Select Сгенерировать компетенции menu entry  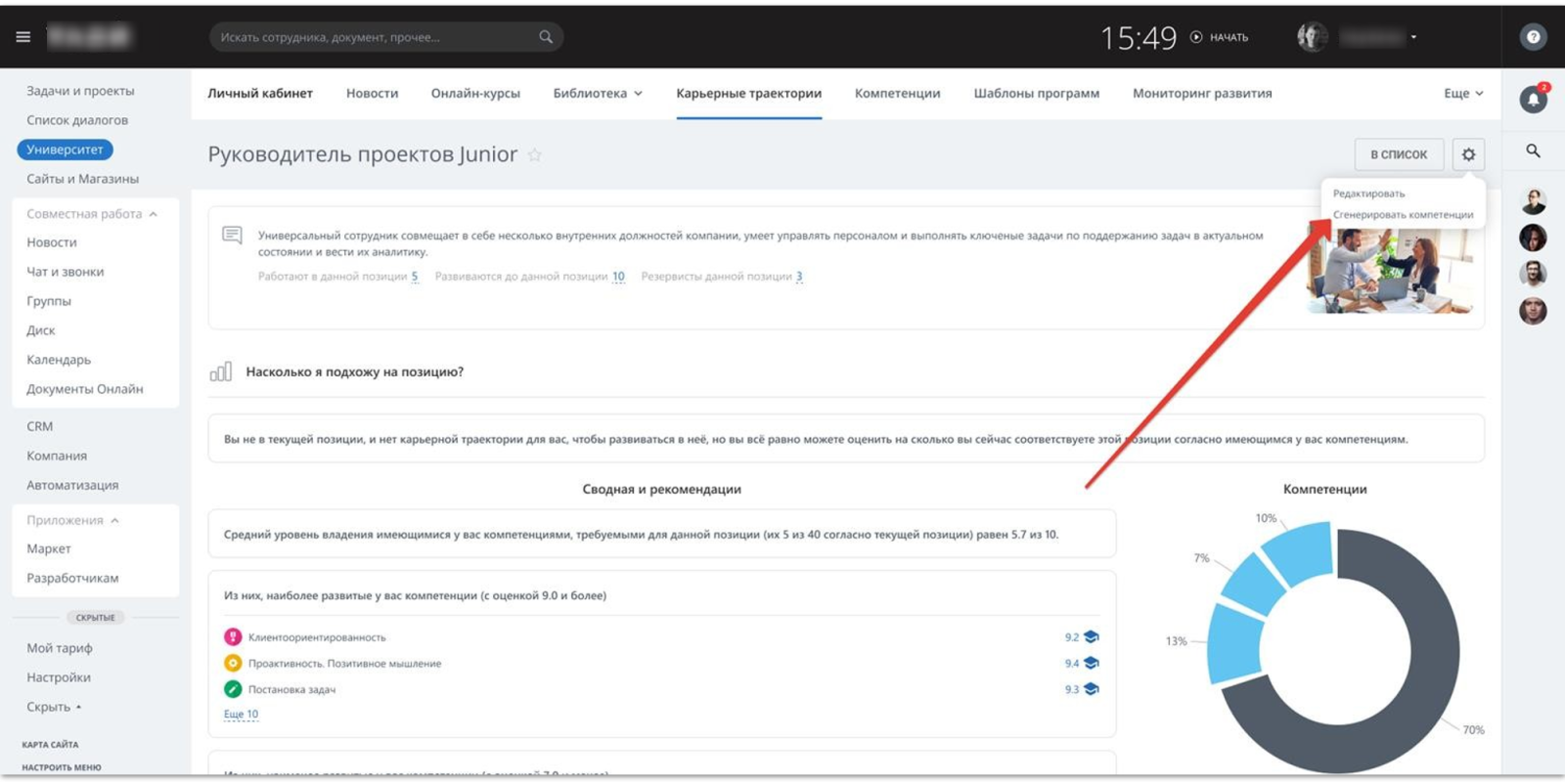tap(1403, 215)
